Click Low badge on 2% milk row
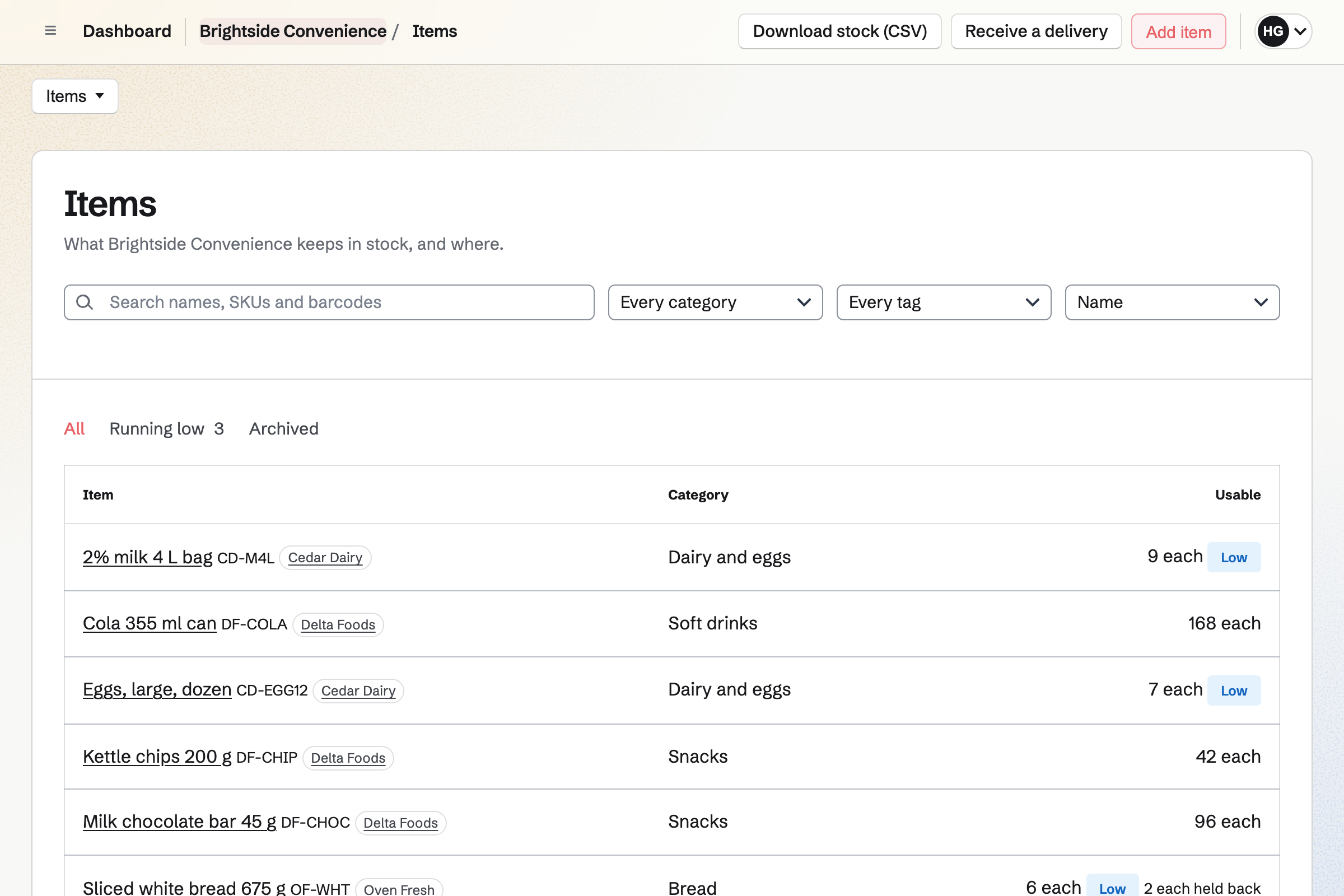The height and width of the screenshot is (896, 1344). [1234, 557]
